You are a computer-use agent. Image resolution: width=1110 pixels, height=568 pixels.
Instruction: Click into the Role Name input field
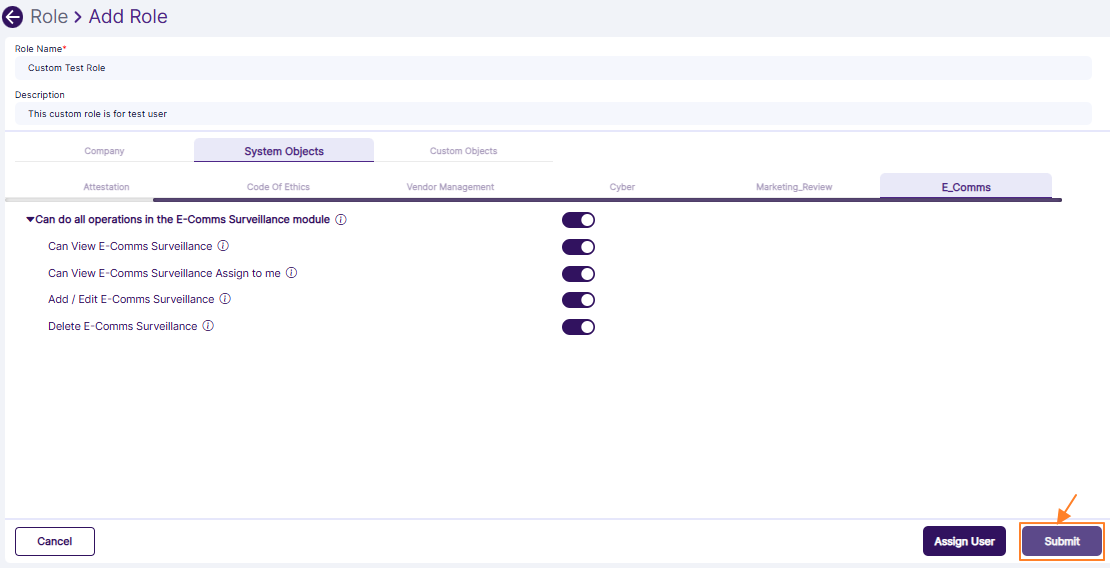pyautogui.click(x=552, y=68)
